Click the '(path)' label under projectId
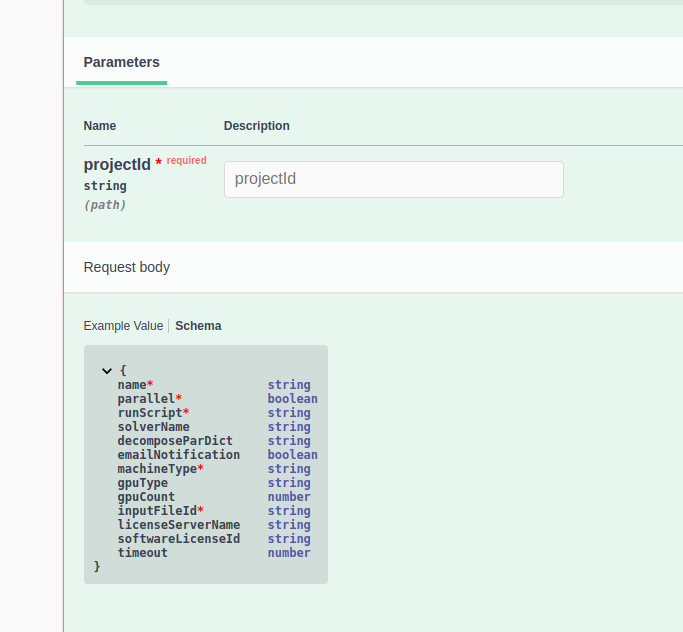The width and height of the screenshot is (683, 632). click(105, 205)
